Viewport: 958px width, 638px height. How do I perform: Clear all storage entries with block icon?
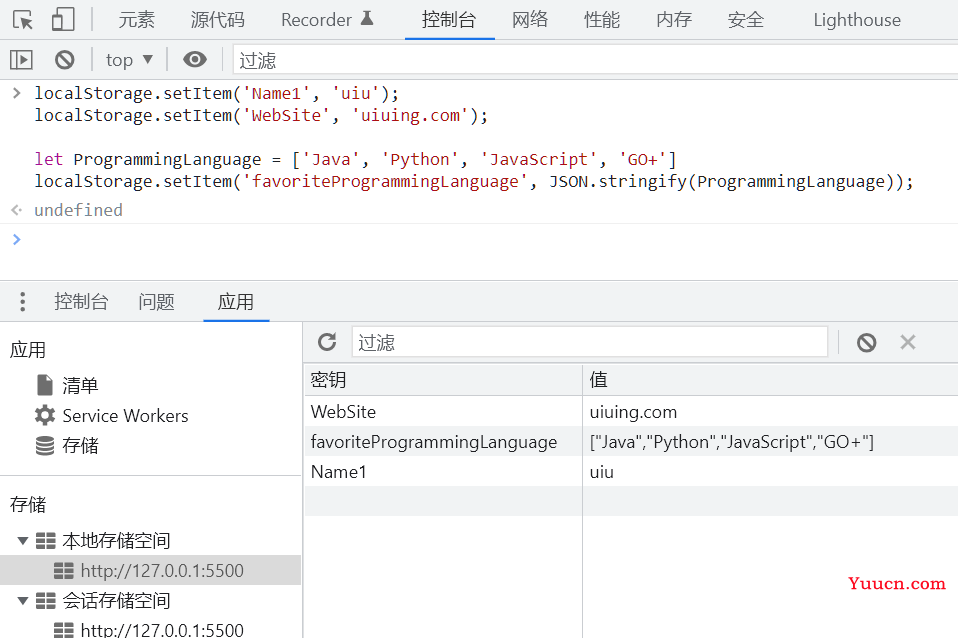(x=866, y=342)
